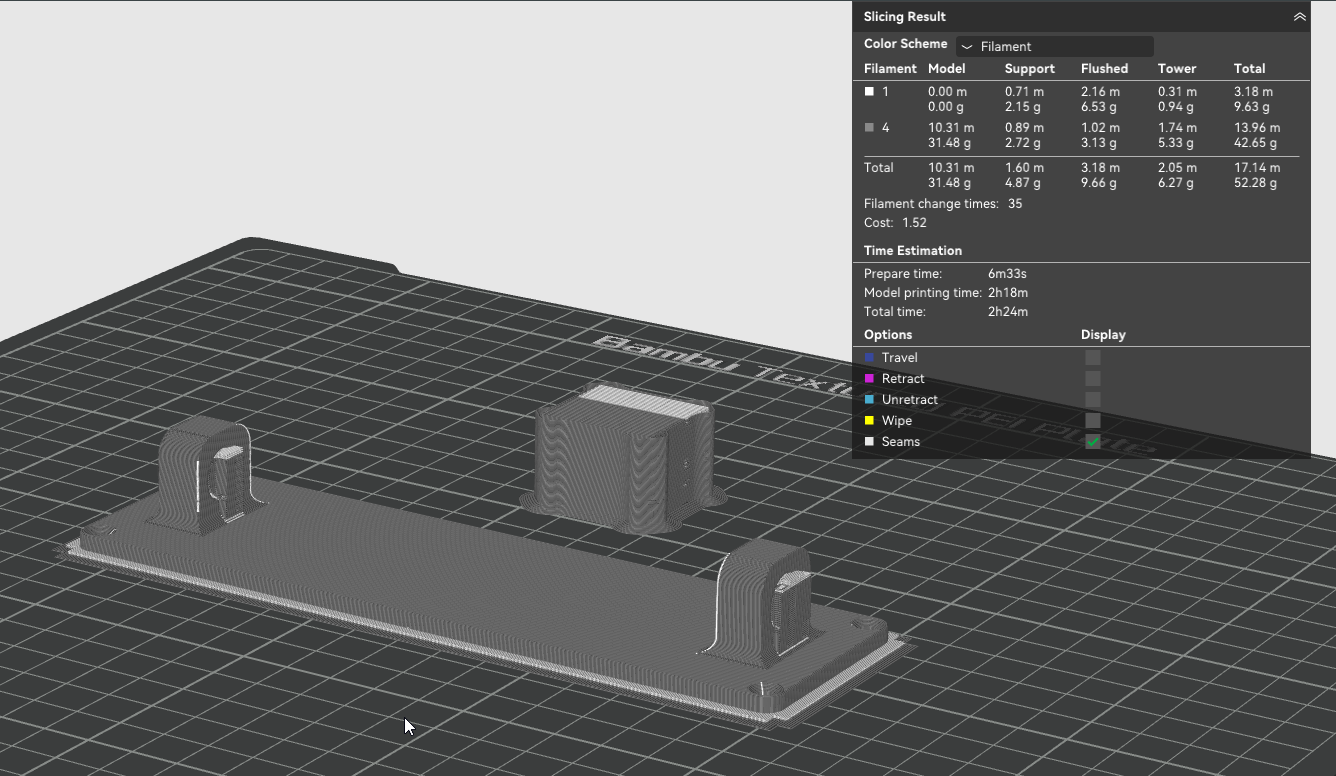This screenshot has width=1336, height=776.
Task: Open the Color Scheme Filament dropdown
Action: pos(1055,46)
